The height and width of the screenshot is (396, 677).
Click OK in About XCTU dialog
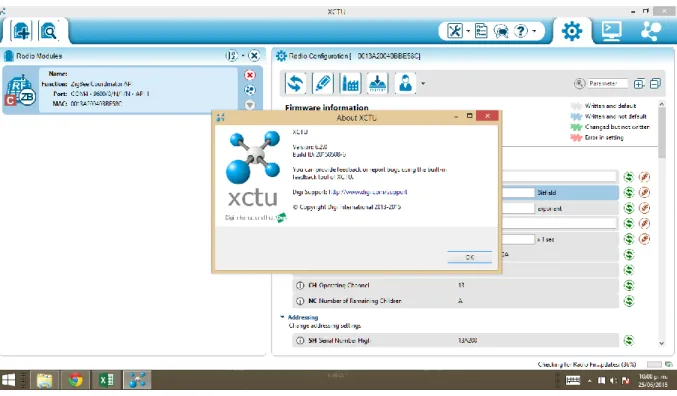click(470, 257)
